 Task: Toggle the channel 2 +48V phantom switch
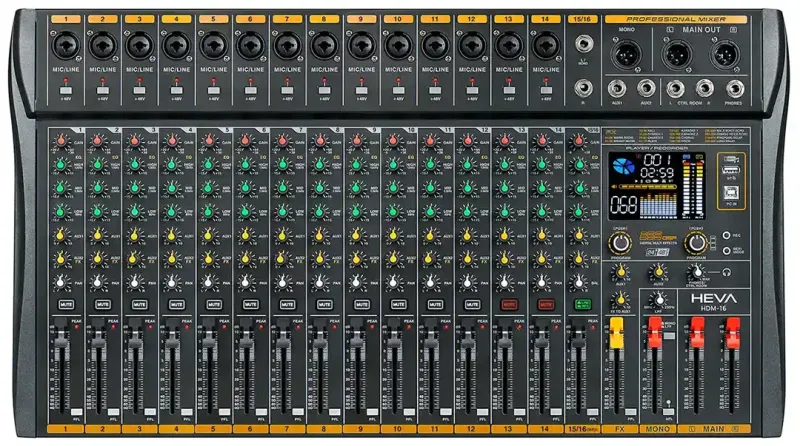coord(103,90)
